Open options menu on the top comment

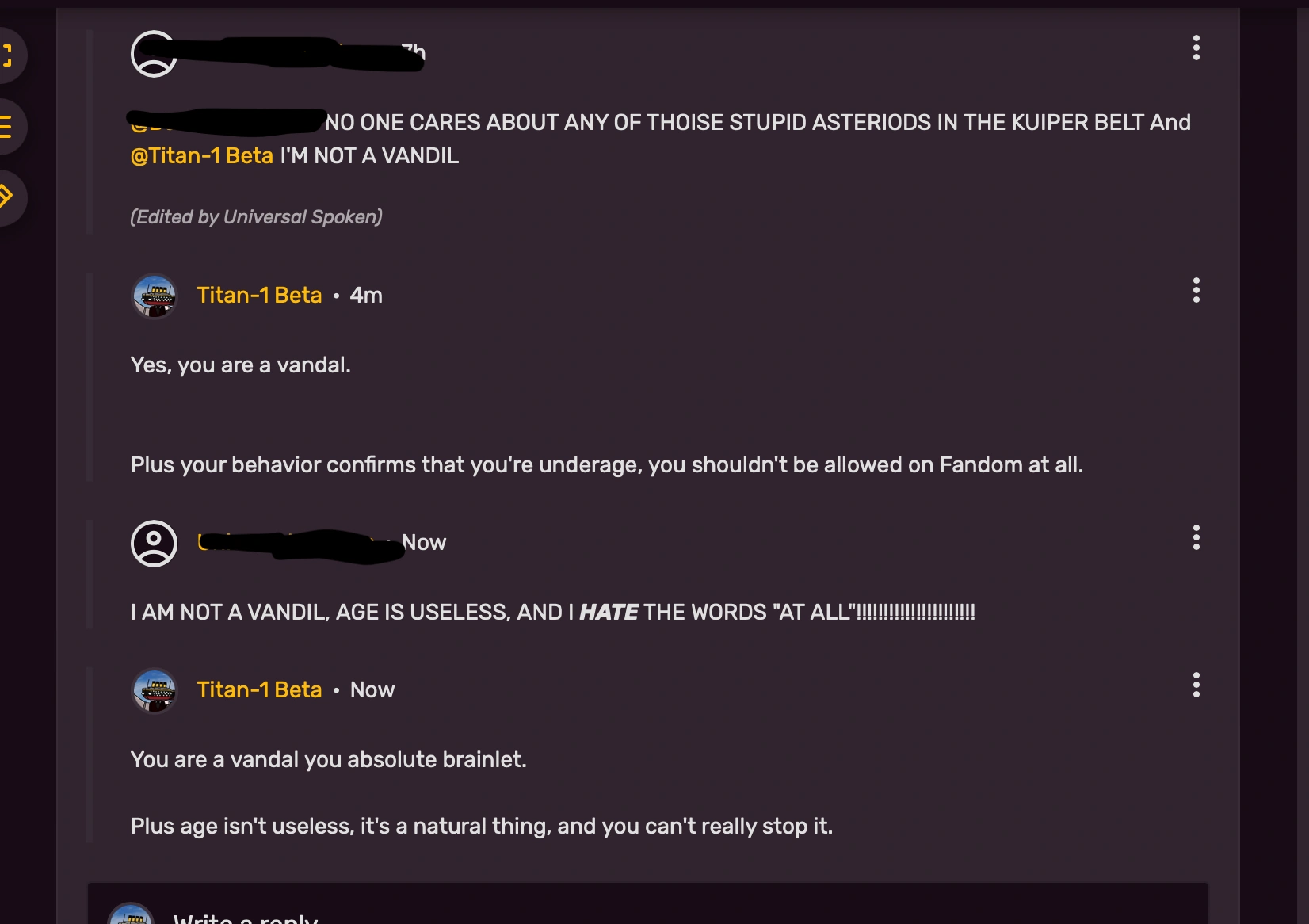[x=1196, y=49]
